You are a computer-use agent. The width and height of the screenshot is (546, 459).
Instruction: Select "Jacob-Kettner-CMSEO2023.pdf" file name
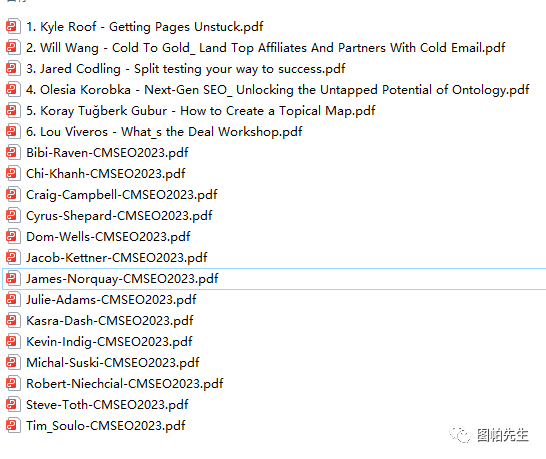point(117,258)
